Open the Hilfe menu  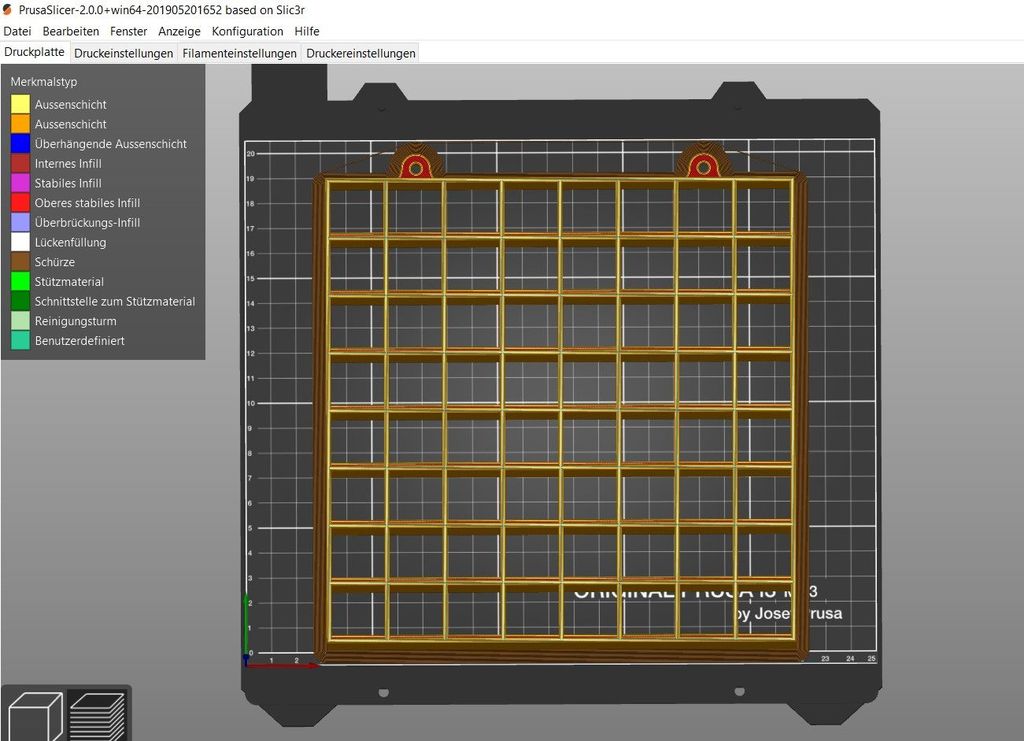pos(306,31)
